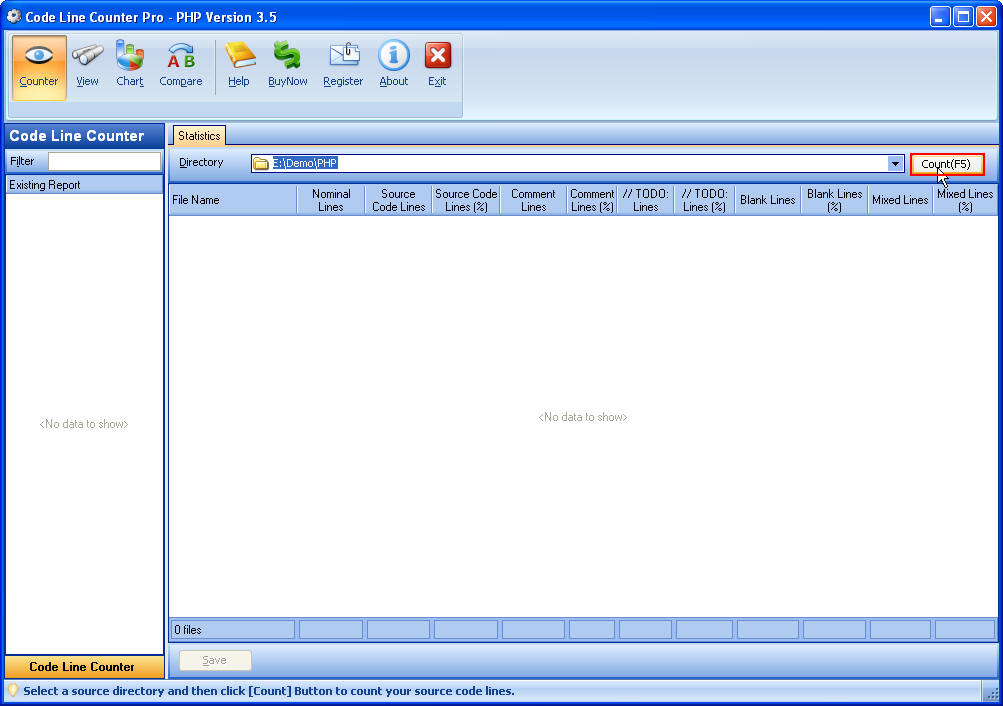Click the Code Line Counter orange bottom panel button

[x=84, y=666]
